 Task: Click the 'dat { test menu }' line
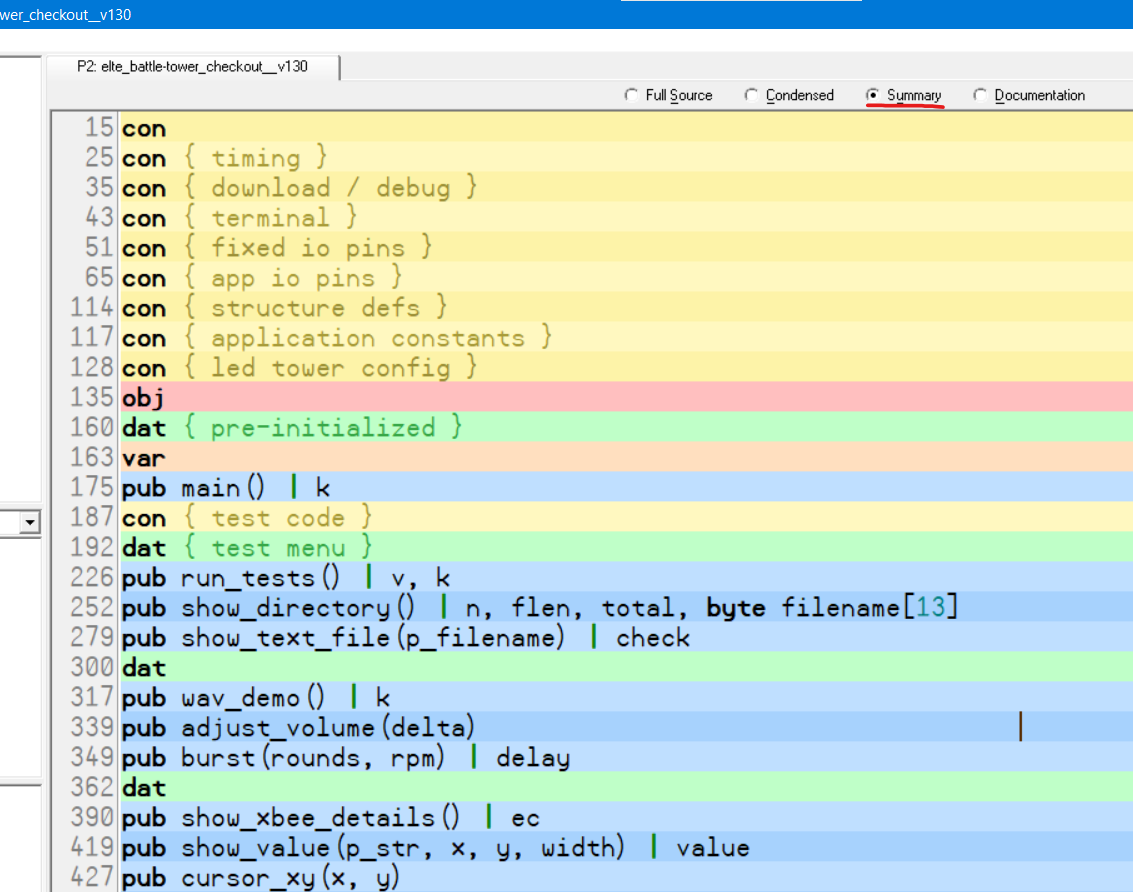coord(627,548)
